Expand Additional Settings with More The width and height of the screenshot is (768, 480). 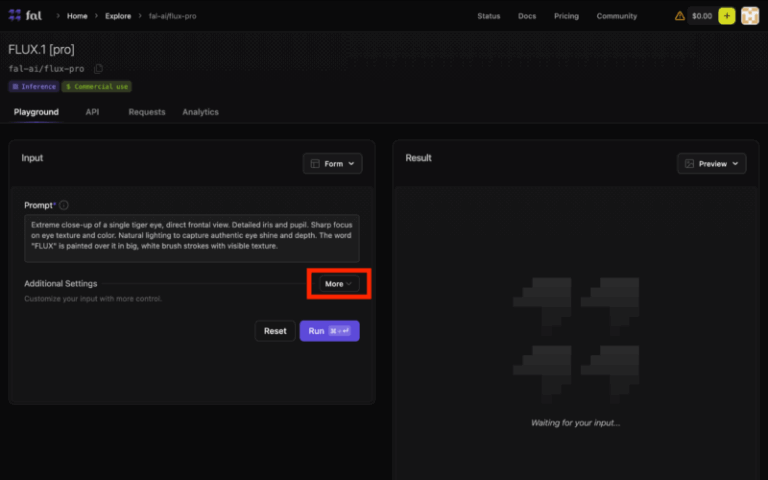[x=339, y=284]
